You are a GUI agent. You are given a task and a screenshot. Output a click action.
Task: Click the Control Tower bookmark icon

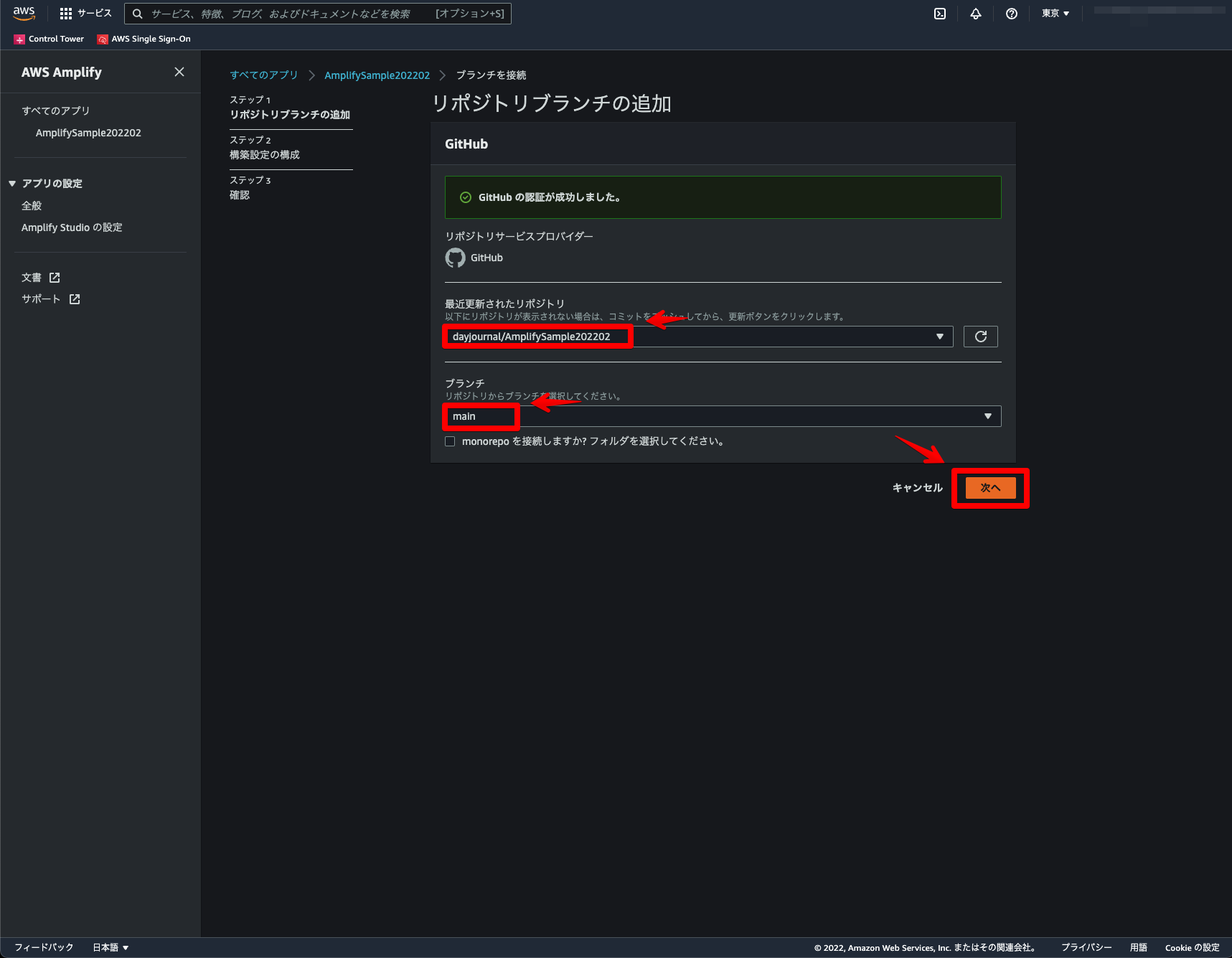(19, 39)
